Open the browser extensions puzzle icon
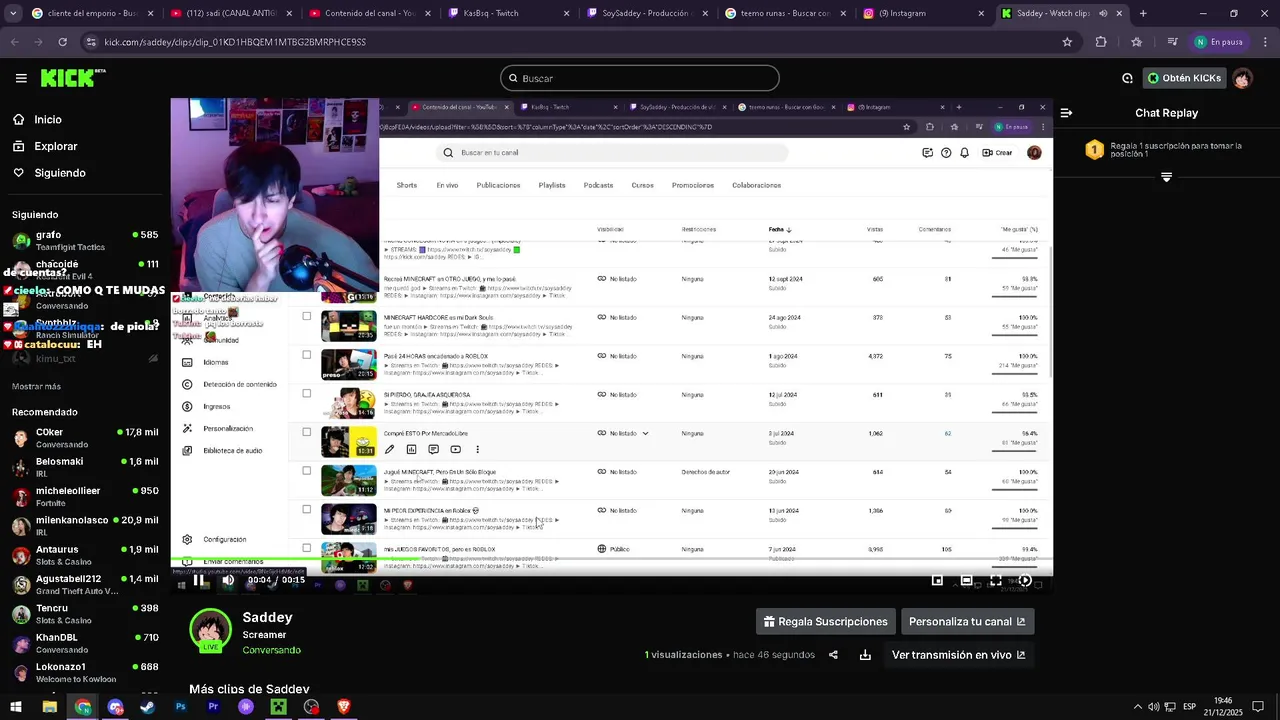 (x=1101, y=42)
